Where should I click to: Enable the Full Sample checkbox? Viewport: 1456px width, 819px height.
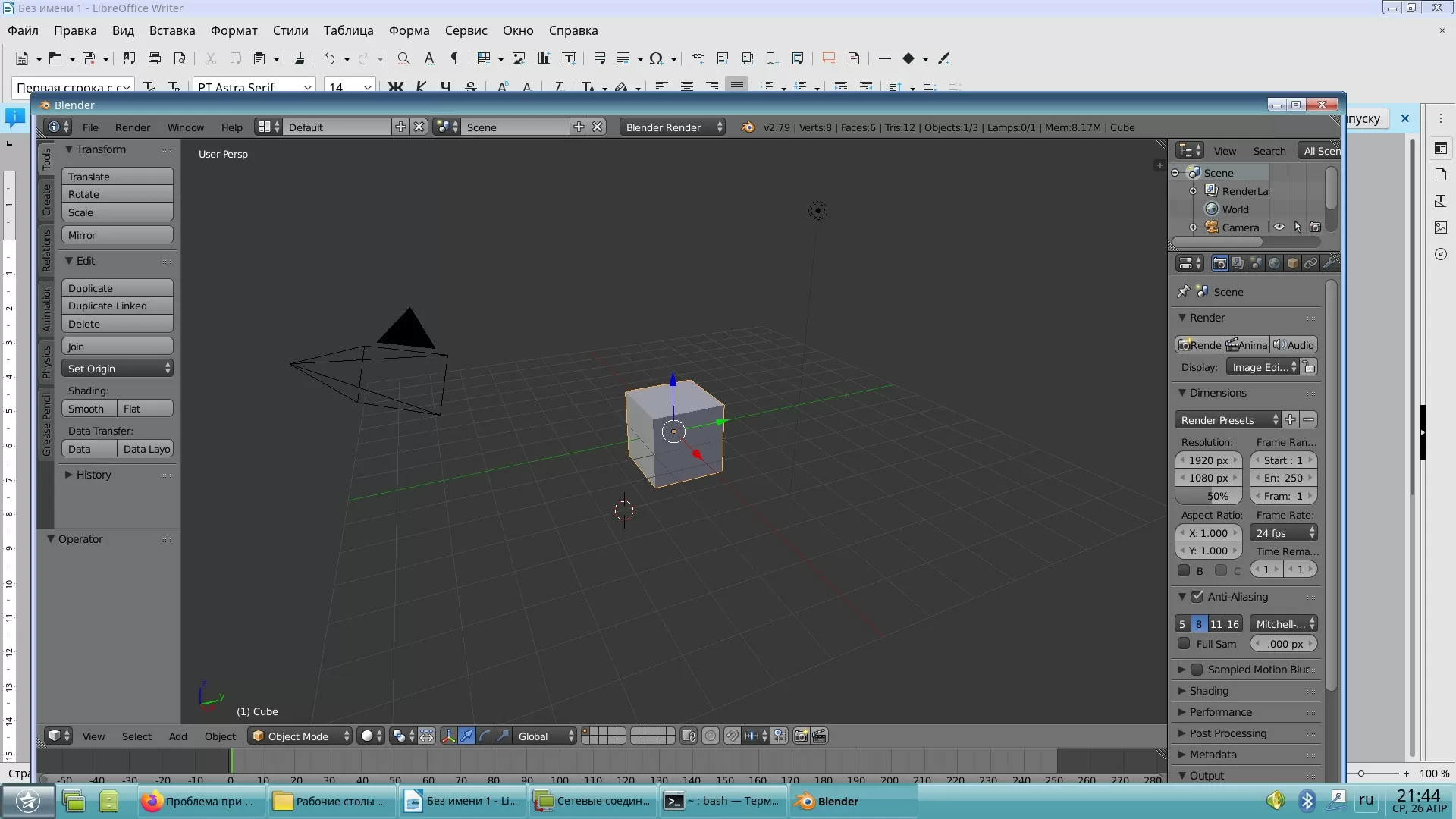tap(1184, 644)
